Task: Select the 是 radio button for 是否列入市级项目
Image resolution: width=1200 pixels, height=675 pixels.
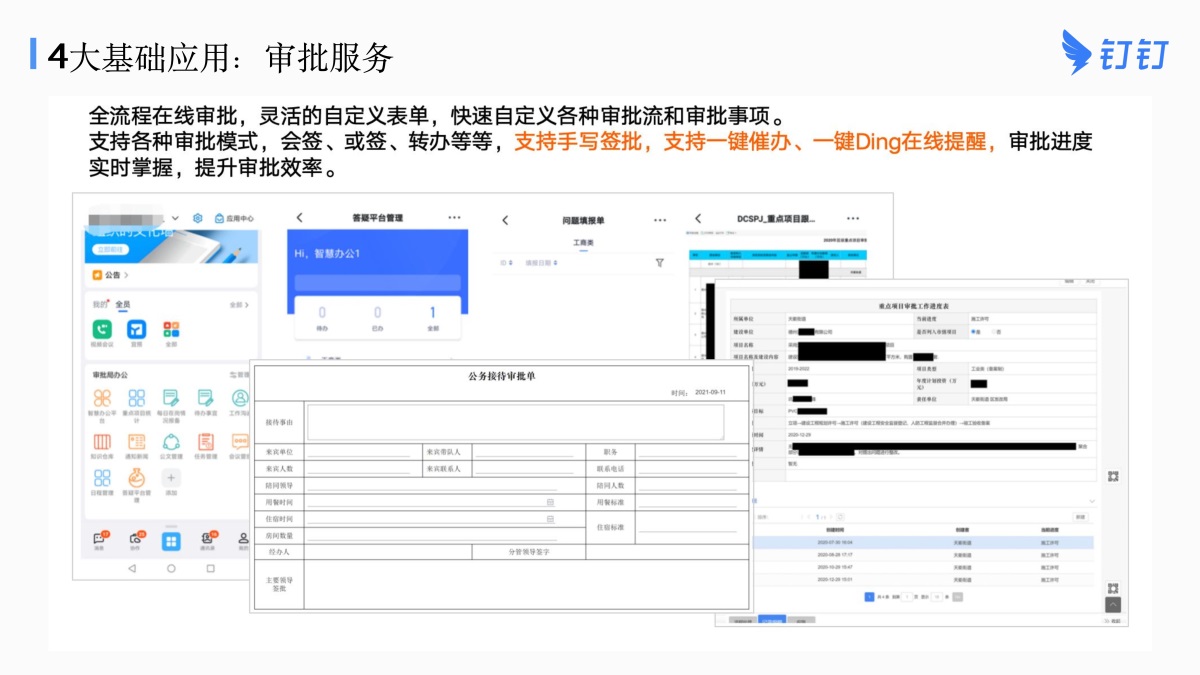Action: coord(975,331)
